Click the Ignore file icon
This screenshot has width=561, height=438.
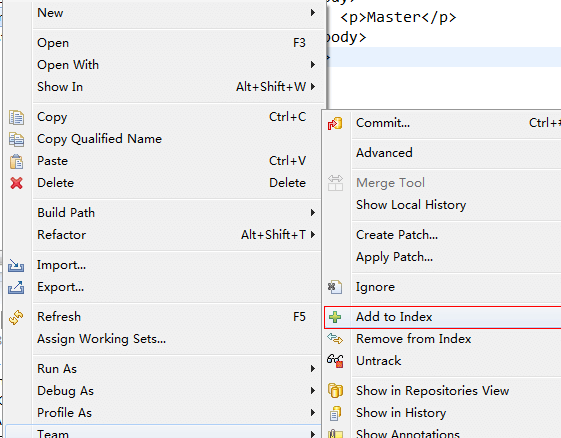(335, 287)
